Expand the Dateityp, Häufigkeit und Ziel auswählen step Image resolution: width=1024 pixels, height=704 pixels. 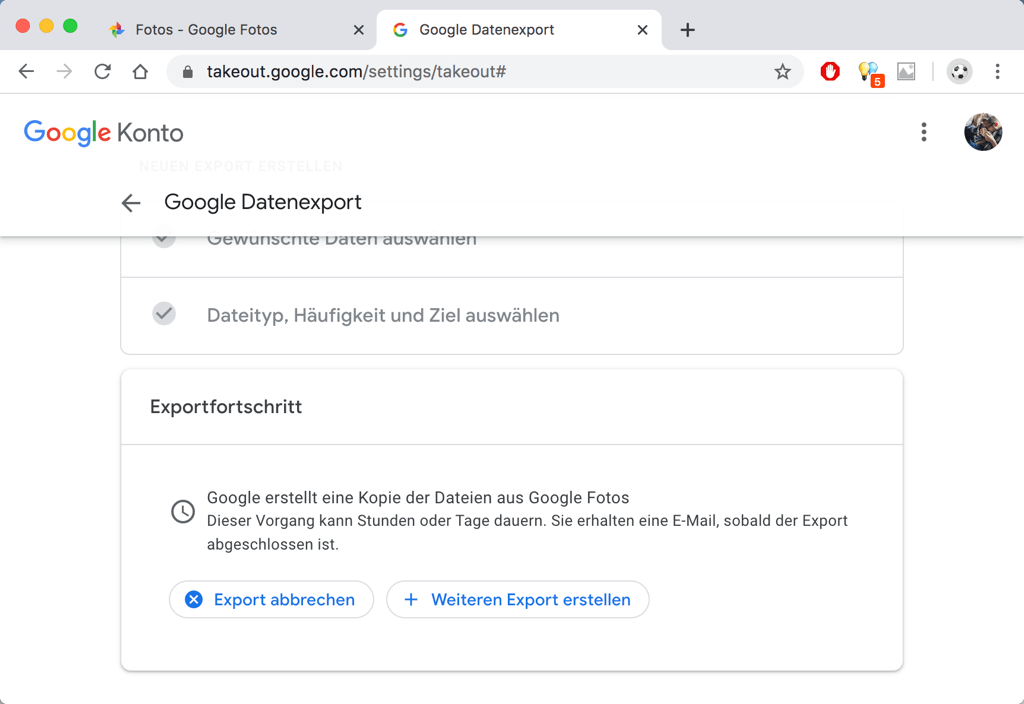(512, 315)
